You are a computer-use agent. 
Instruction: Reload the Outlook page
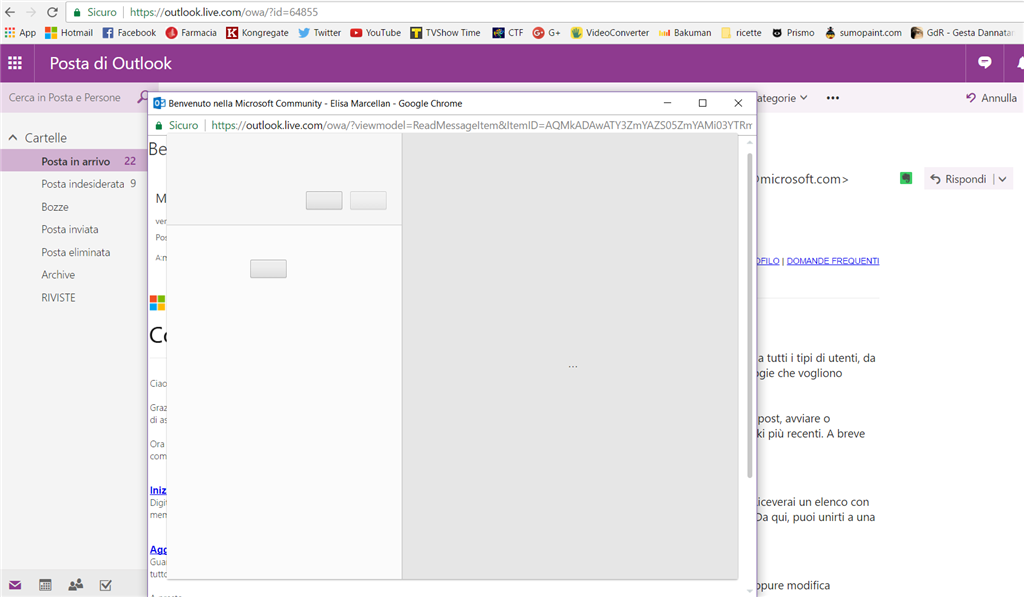pyautogui.click(x=52, y=12)
